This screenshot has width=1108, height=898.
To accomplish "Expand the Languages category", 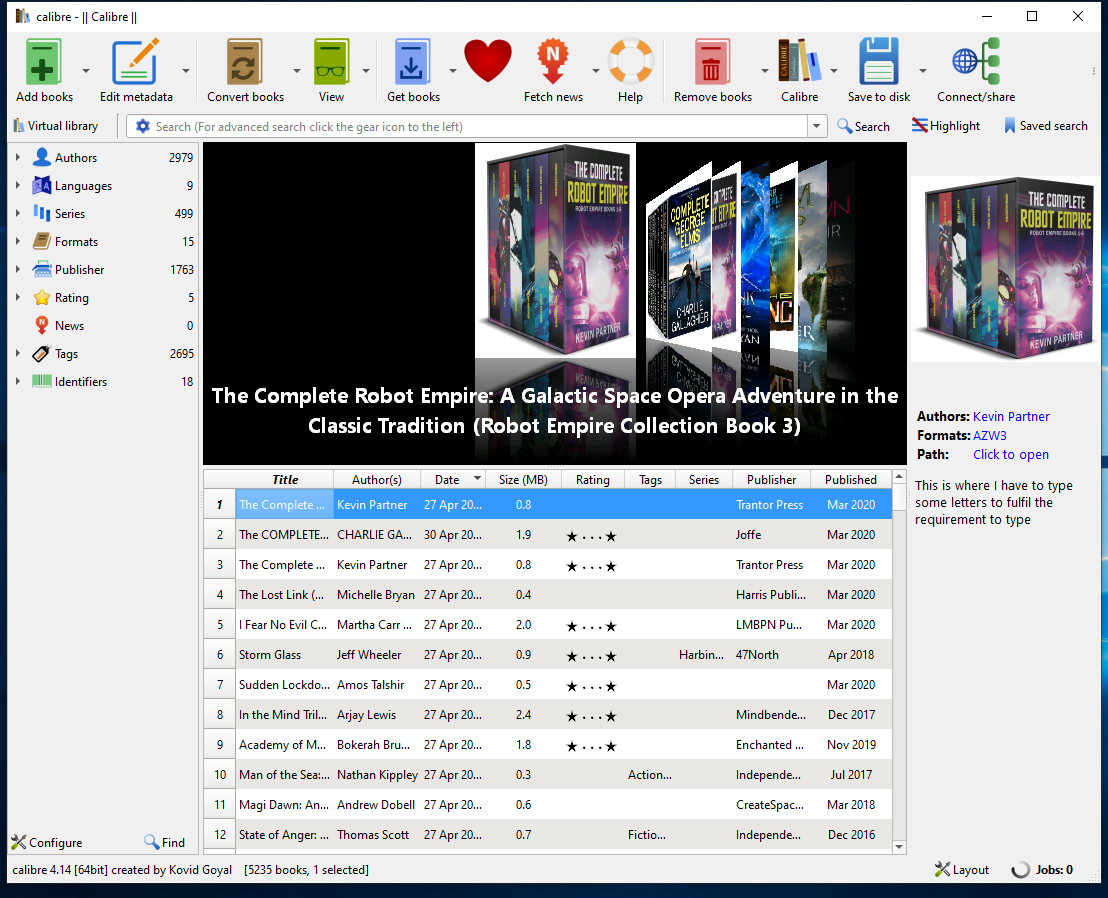I will [x=18, y=185].
